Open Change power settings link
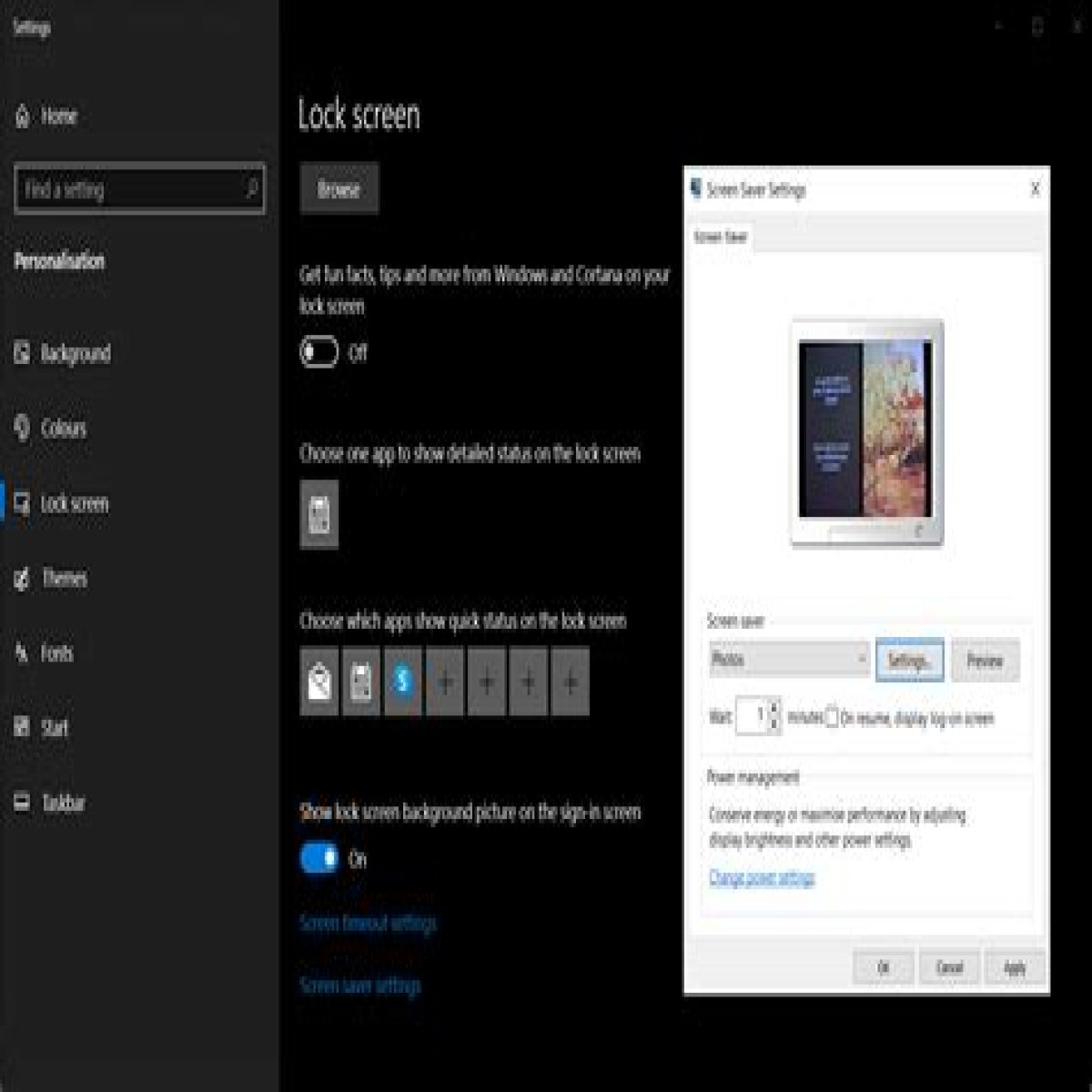The height and width of the screenshot is (1092, 1092). pyautogui.click(x=762, y=878)
